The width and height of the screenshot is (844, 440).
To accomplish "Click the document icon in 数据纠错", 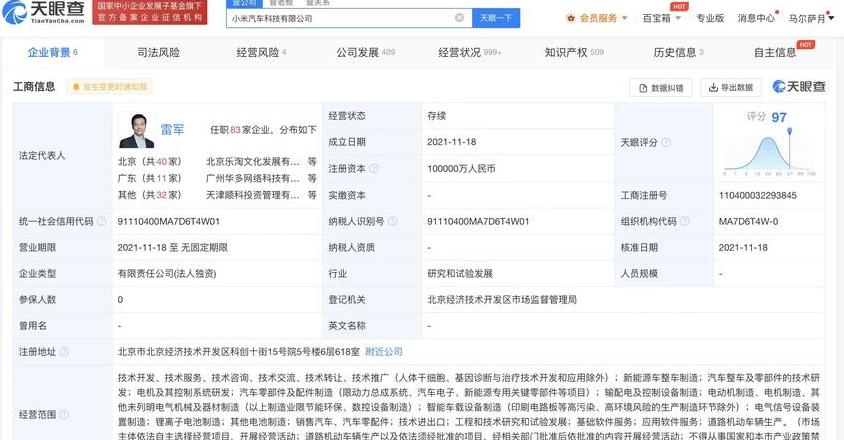I will tap(643, 88).
